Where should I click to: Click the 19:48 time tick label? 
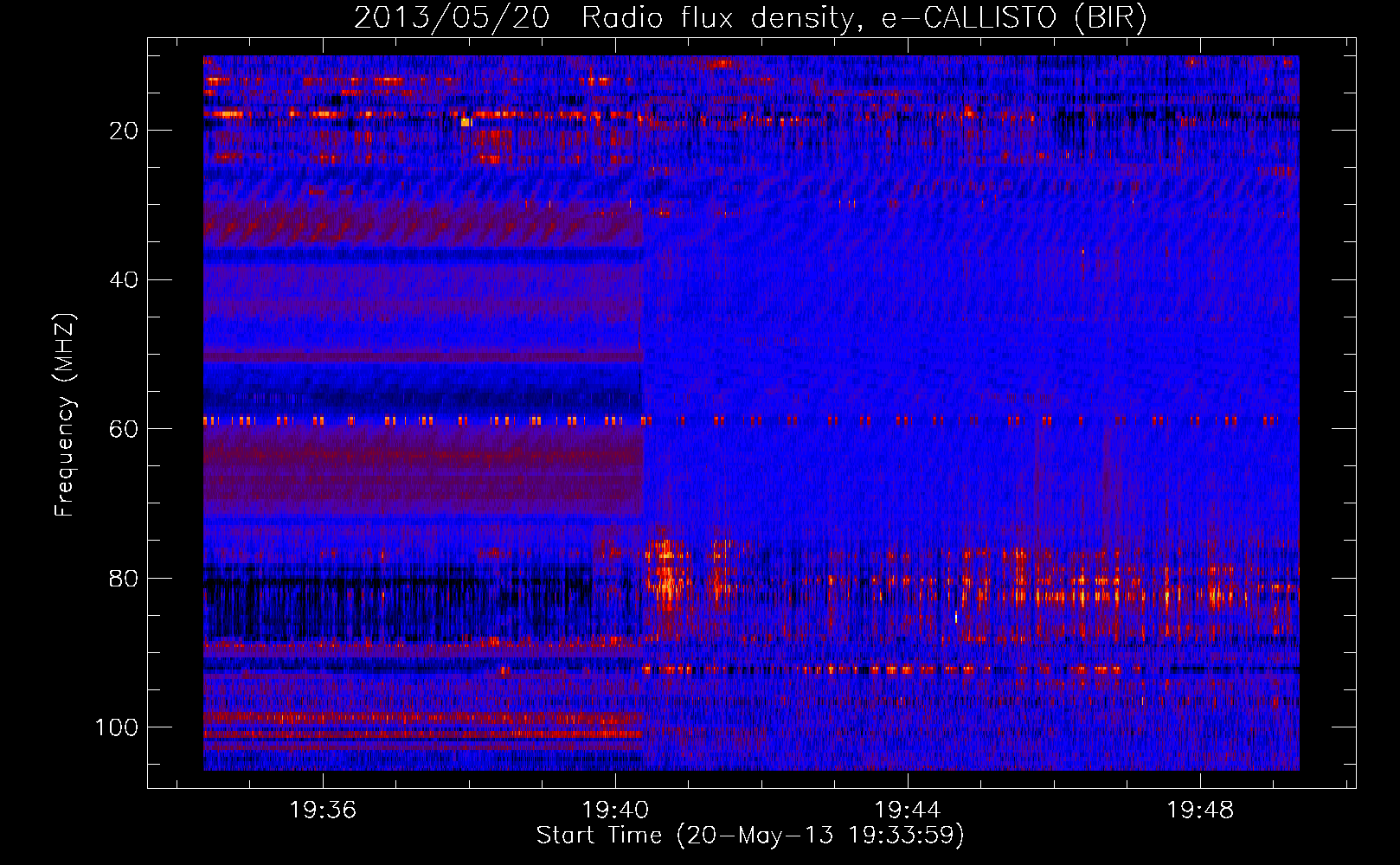pyautogui.click(x=1200, y=811)
